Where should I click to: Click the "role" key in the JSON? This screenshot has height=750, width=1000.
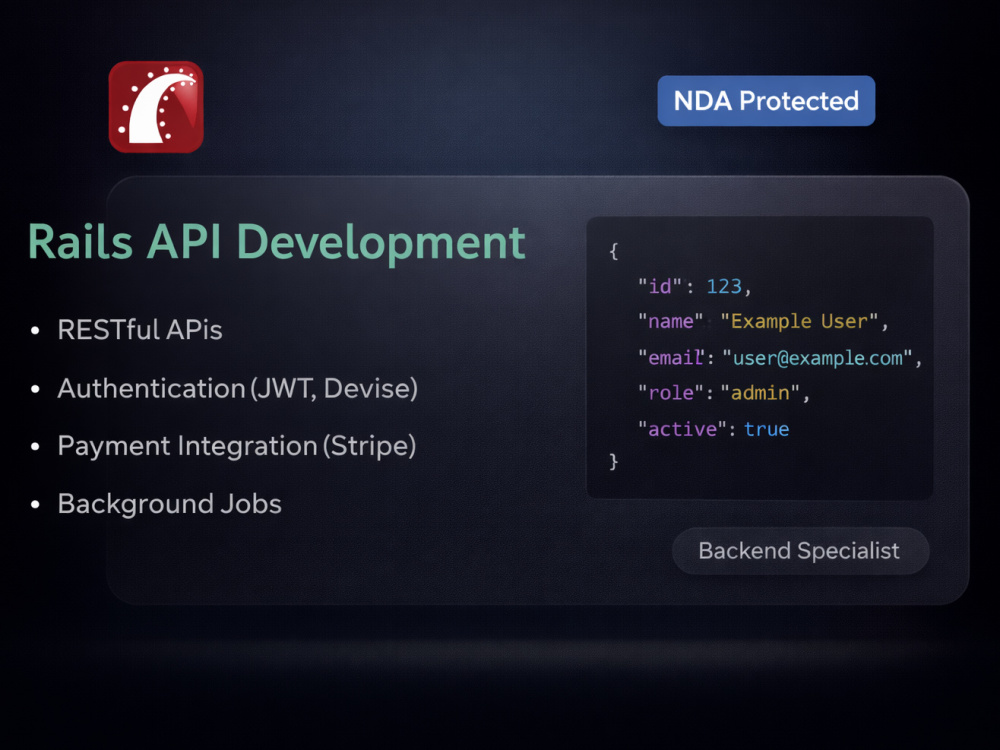671,393
